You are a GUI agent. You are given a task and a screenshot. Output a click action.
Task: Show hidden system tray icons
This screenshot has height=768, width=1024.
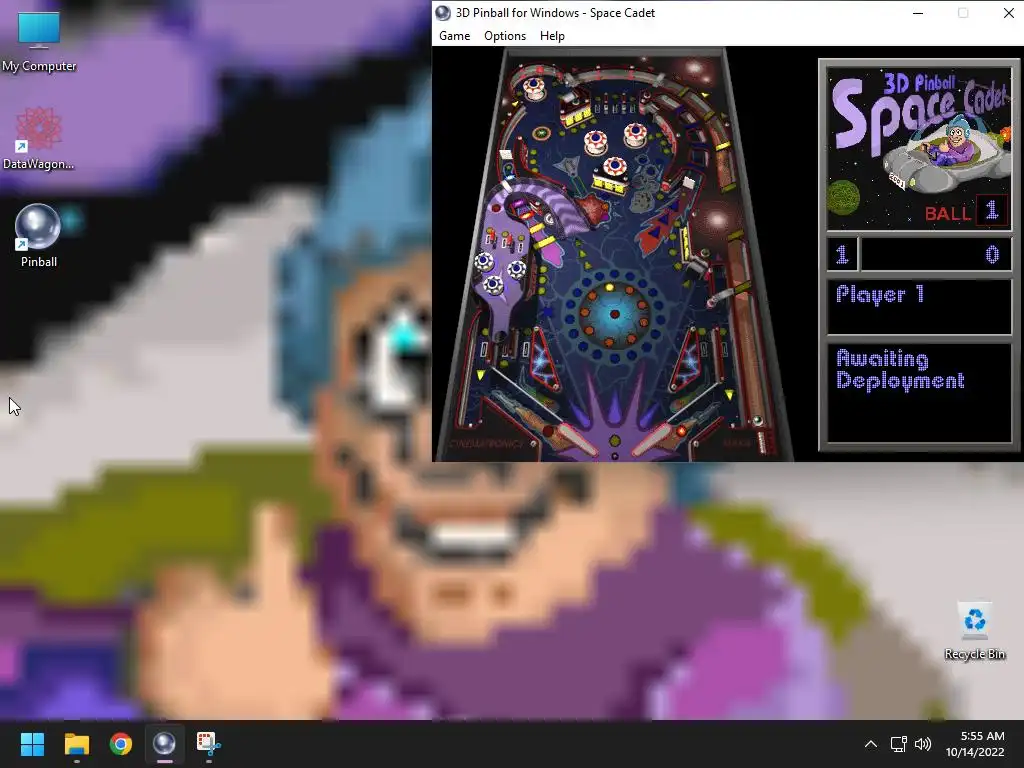click(x=871, y=744)
